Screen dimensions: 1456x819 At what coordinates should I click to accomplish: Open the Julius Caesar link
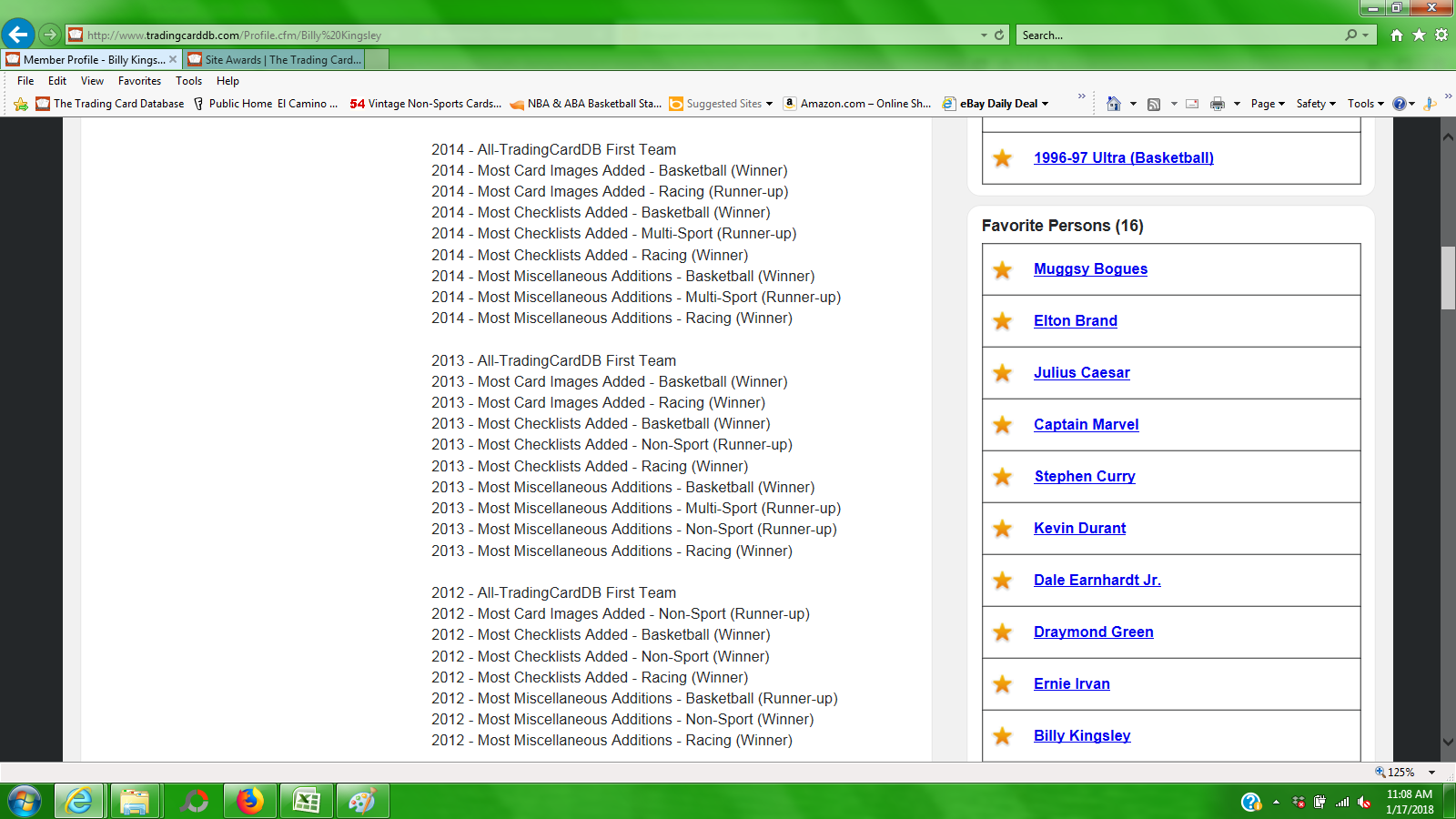[x=1082, y=373]
